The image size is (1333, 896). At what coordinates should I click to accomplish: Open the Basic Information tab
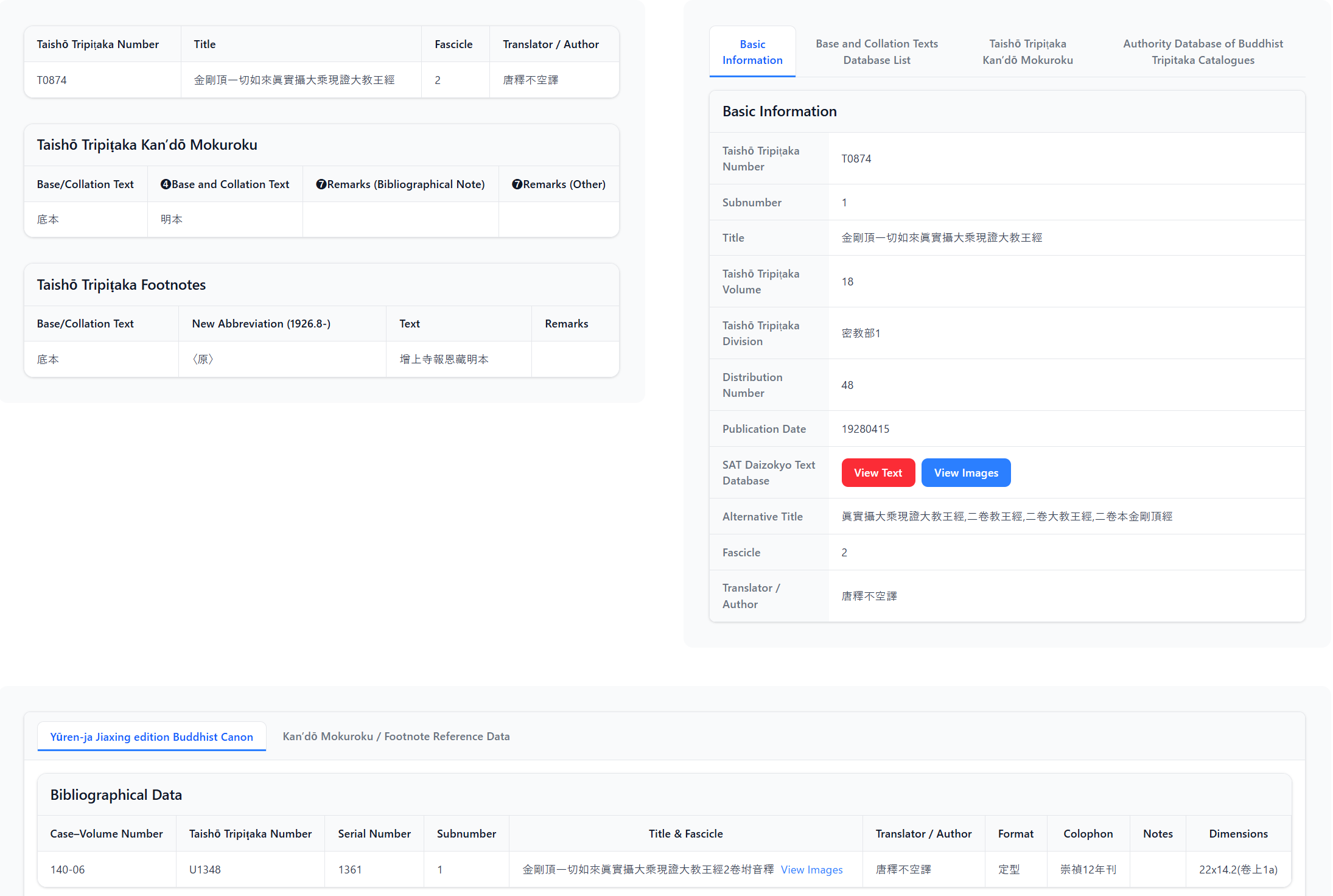pyautogui.click(x=752, y=52)
